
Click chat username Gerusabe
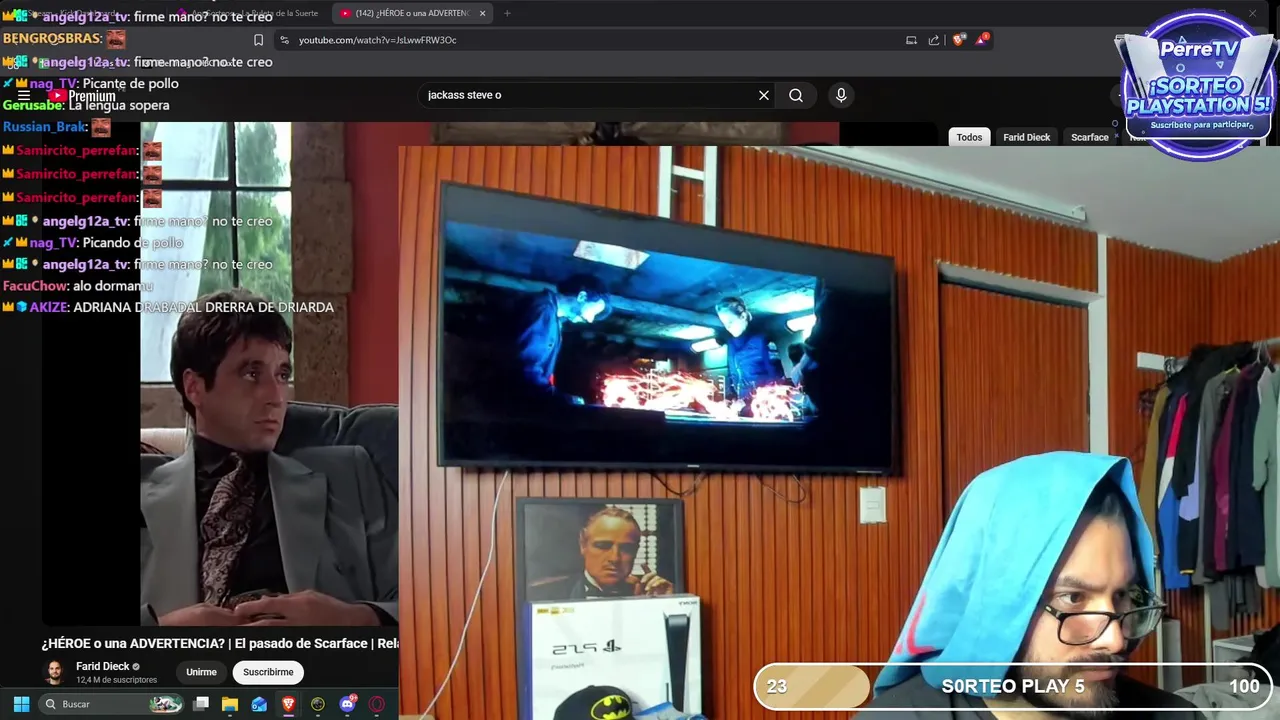32,105
